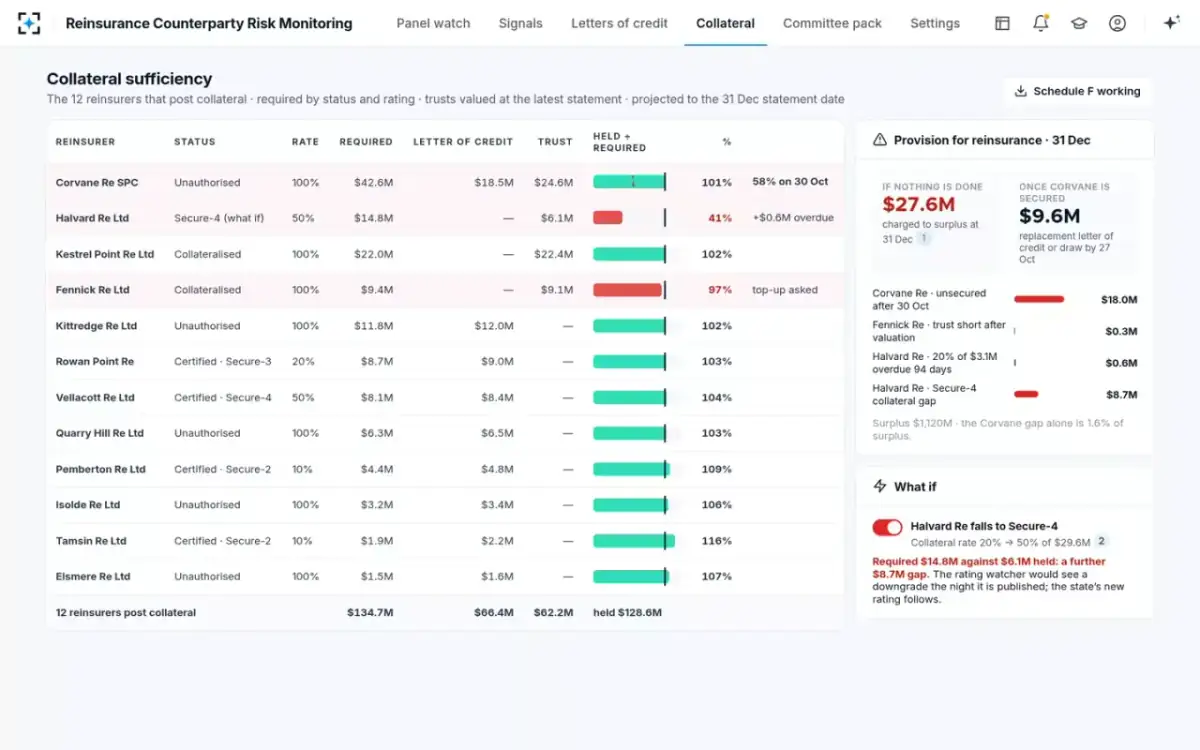Click the $9.6M once Corvane is secured figure

pos(1050,216)
